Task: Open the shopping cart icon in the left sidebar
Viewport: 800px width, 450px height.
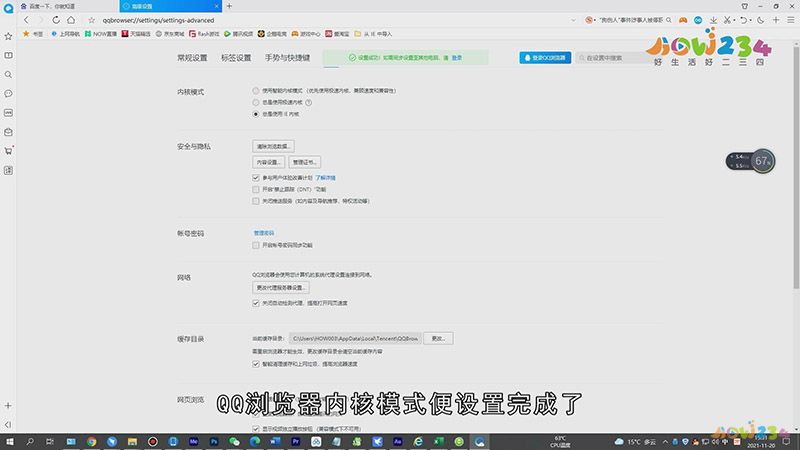Action: pos(8,151)
